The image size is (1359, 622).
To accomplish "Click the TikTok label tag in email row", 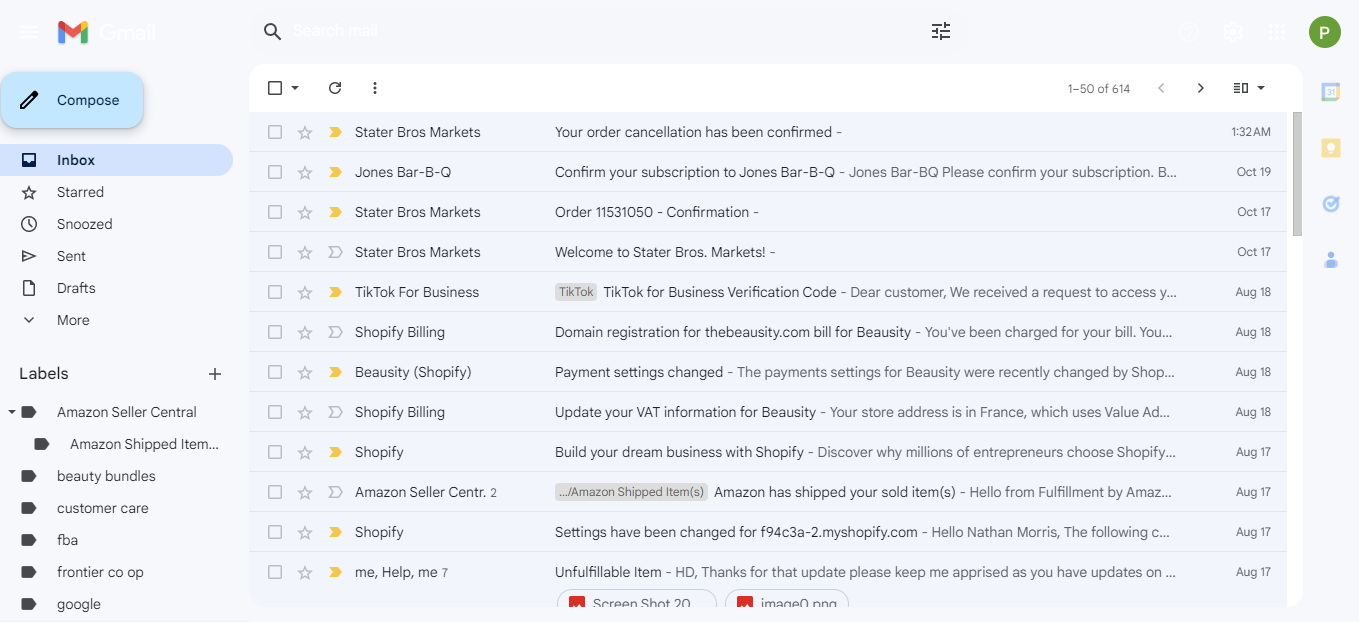I will 576,292.
